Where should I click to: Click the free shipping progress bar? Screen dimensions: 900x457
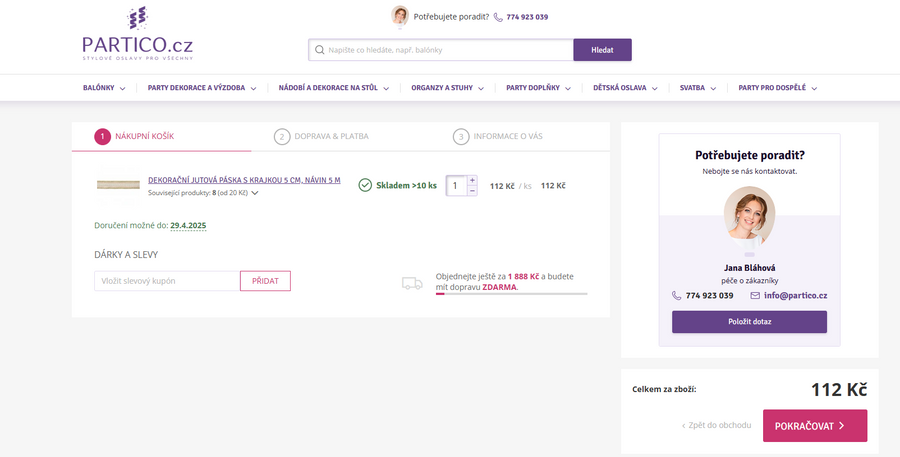coord(511,294)
